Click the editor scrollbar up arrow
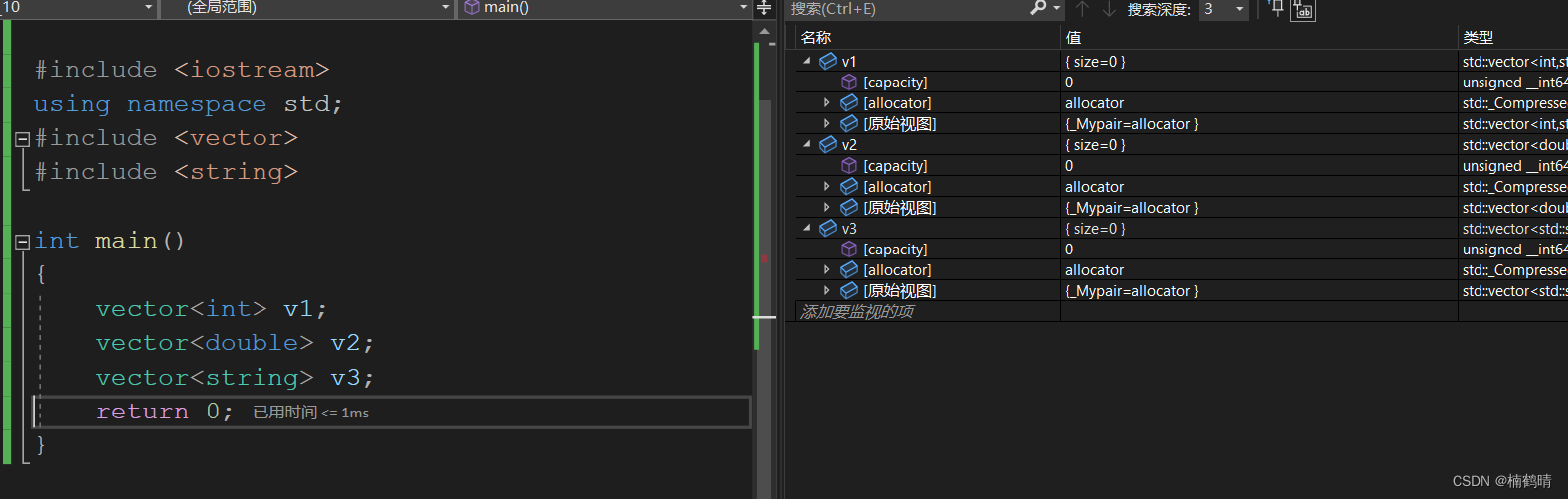This screenshot has height=499, width=1568. [764, 31]
